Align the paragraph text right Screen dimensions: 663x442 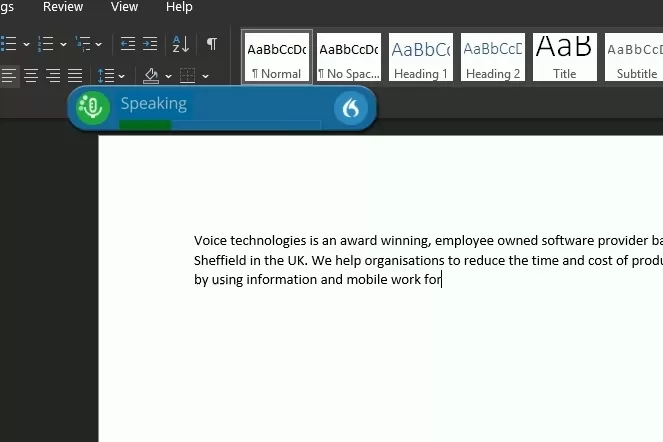(53, 76)
